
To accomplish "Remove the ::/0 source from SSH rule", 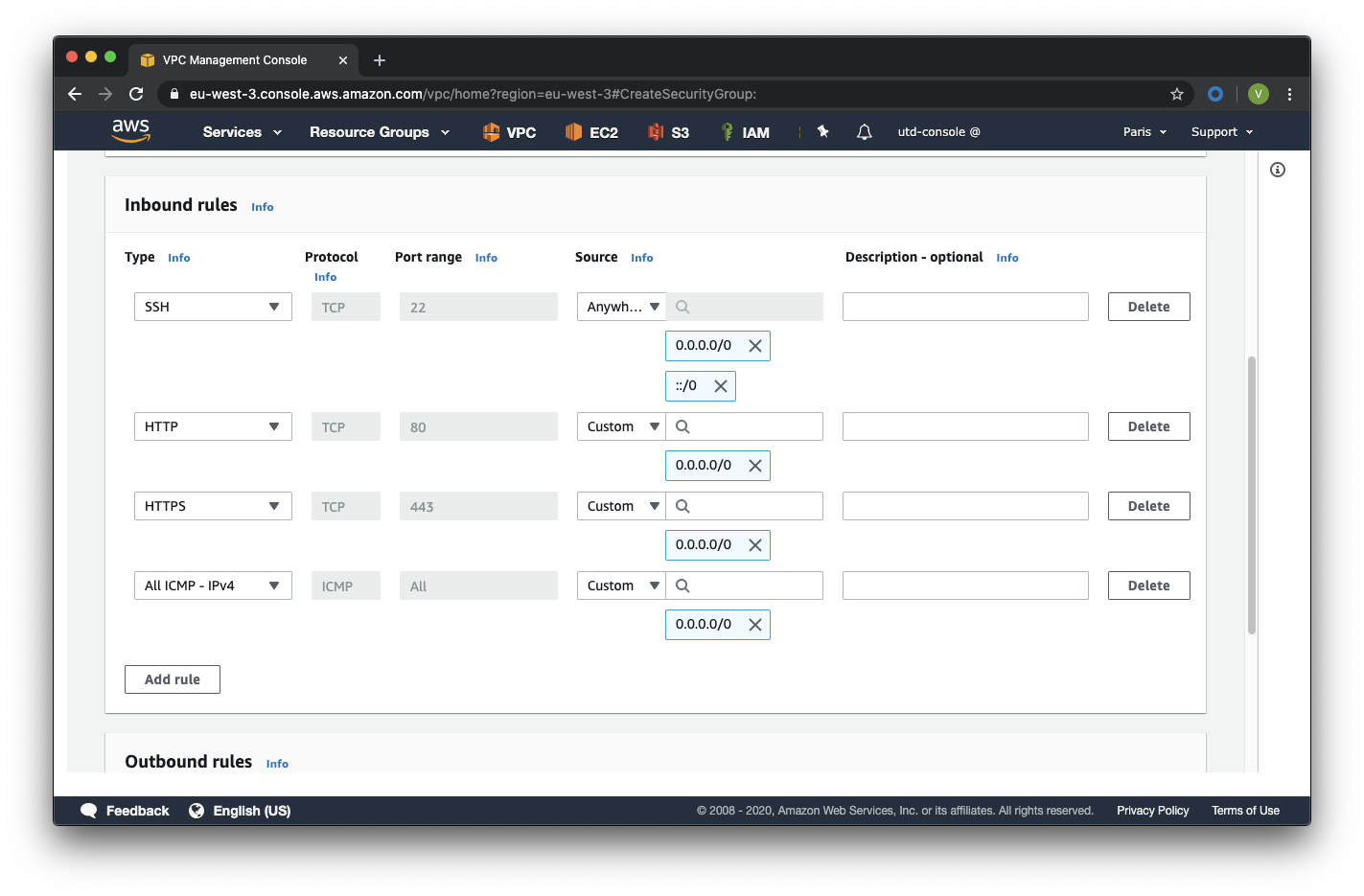I will click(721, 386).
